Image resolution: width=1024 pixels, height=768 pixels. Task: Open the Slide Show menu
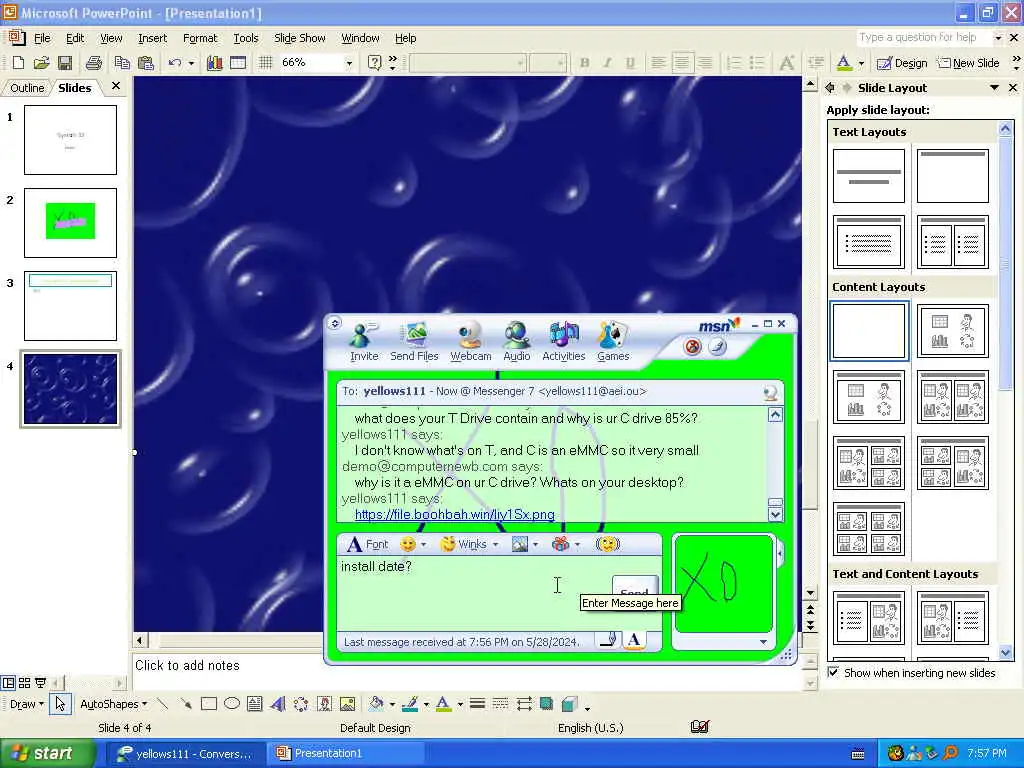[x=300, y=39]
